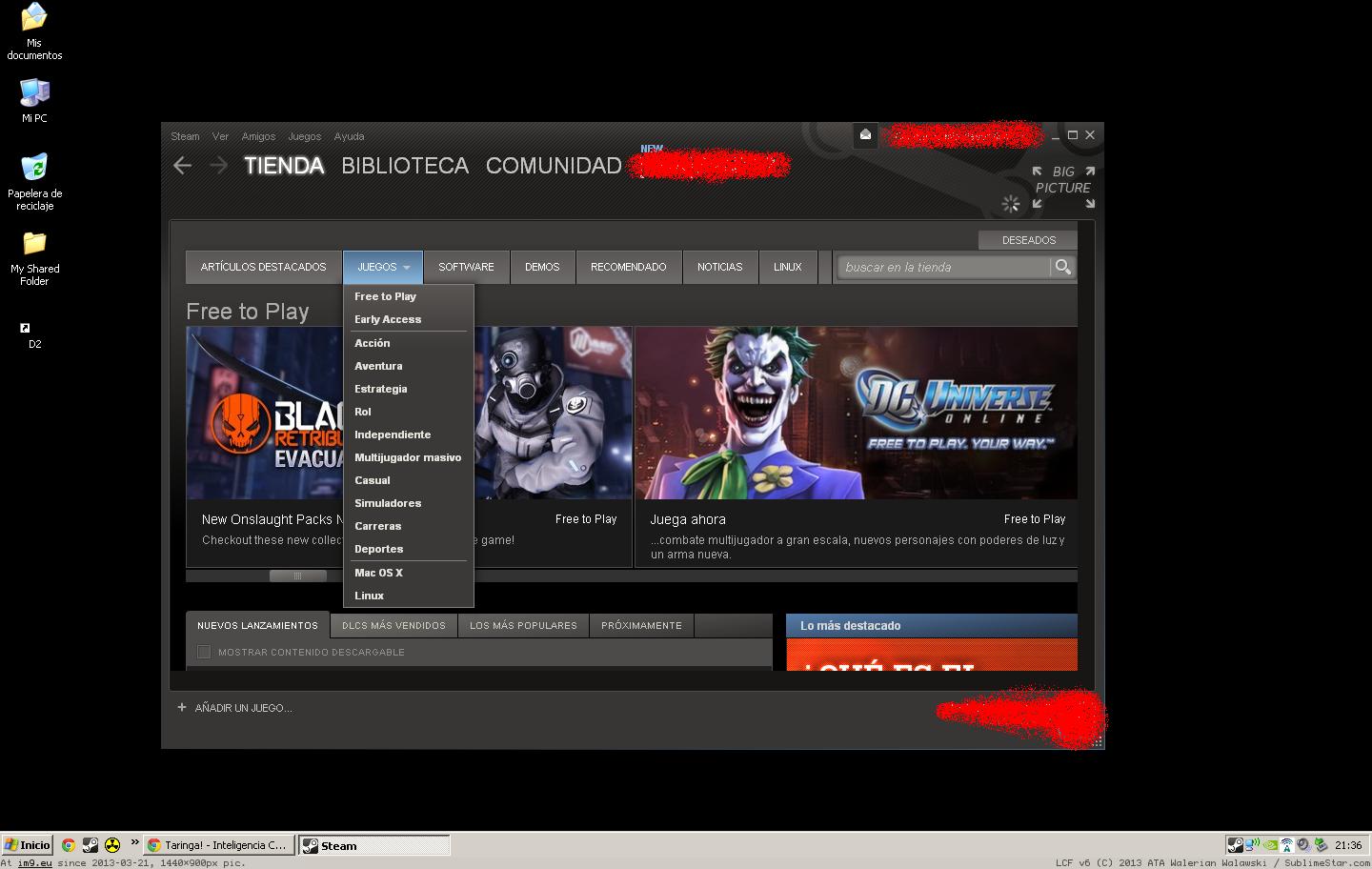1372x869 pixels.
Task: Go to the COMUNIDAD section
Action: tap(554, 166)
